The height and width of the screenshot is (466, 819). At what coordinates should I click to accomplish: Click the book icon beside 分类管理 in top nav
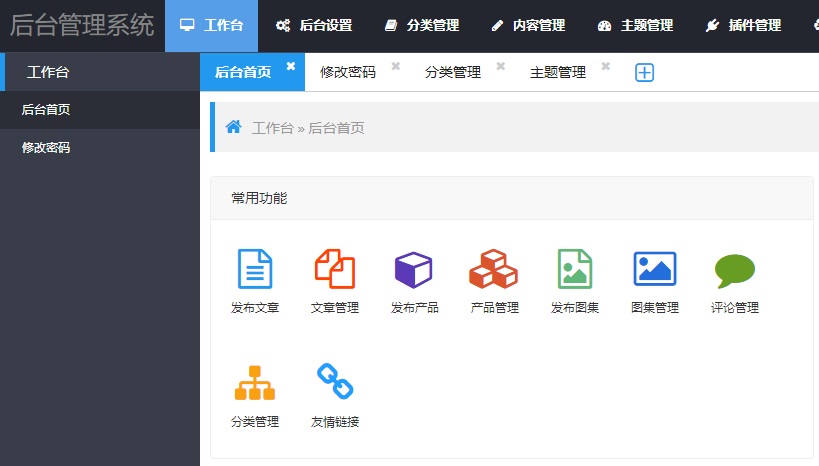[x=391, y=25]
